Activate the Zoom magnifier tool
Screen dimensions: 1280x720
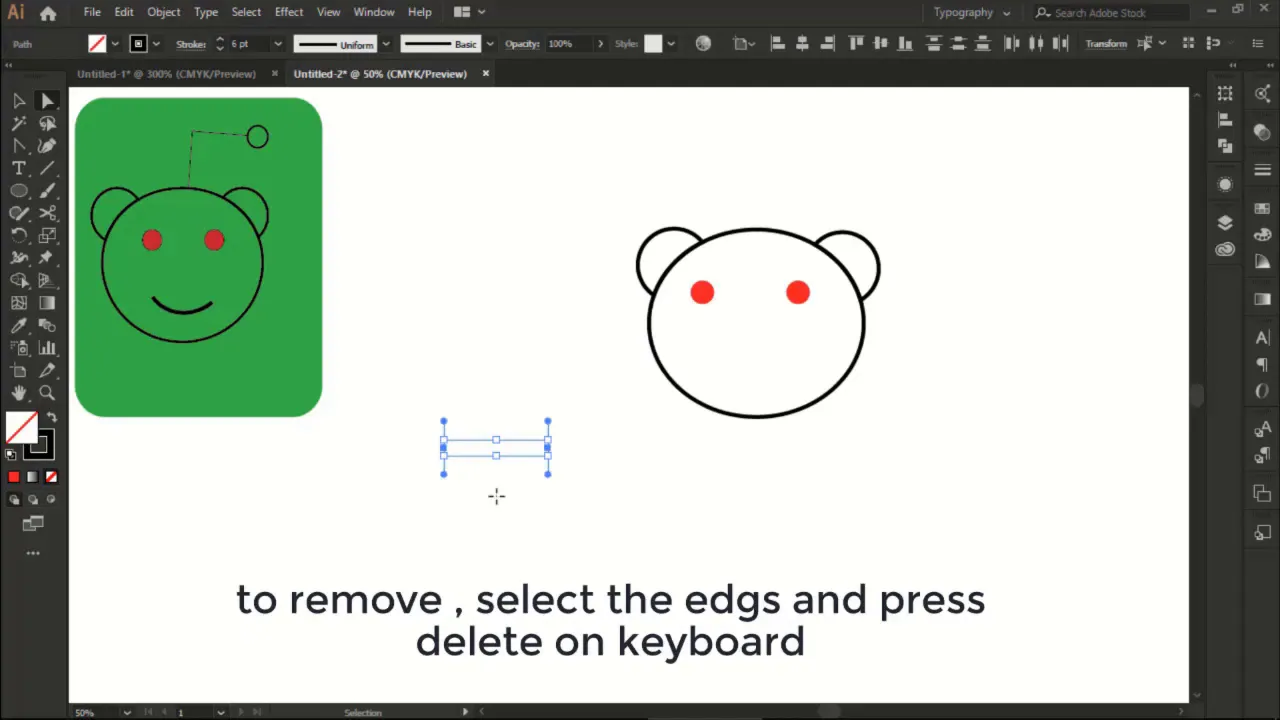point(47,393)
